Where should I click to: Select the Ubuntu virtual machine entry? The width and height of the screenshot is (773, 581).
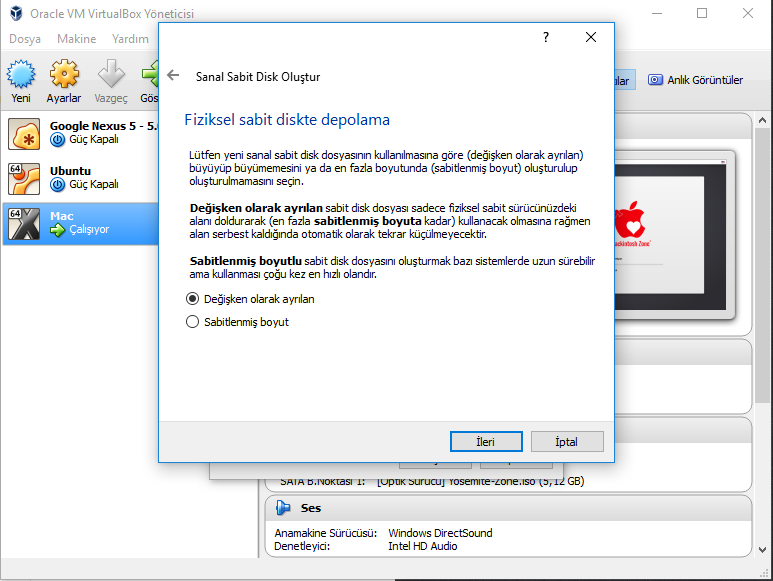point(80,179)
